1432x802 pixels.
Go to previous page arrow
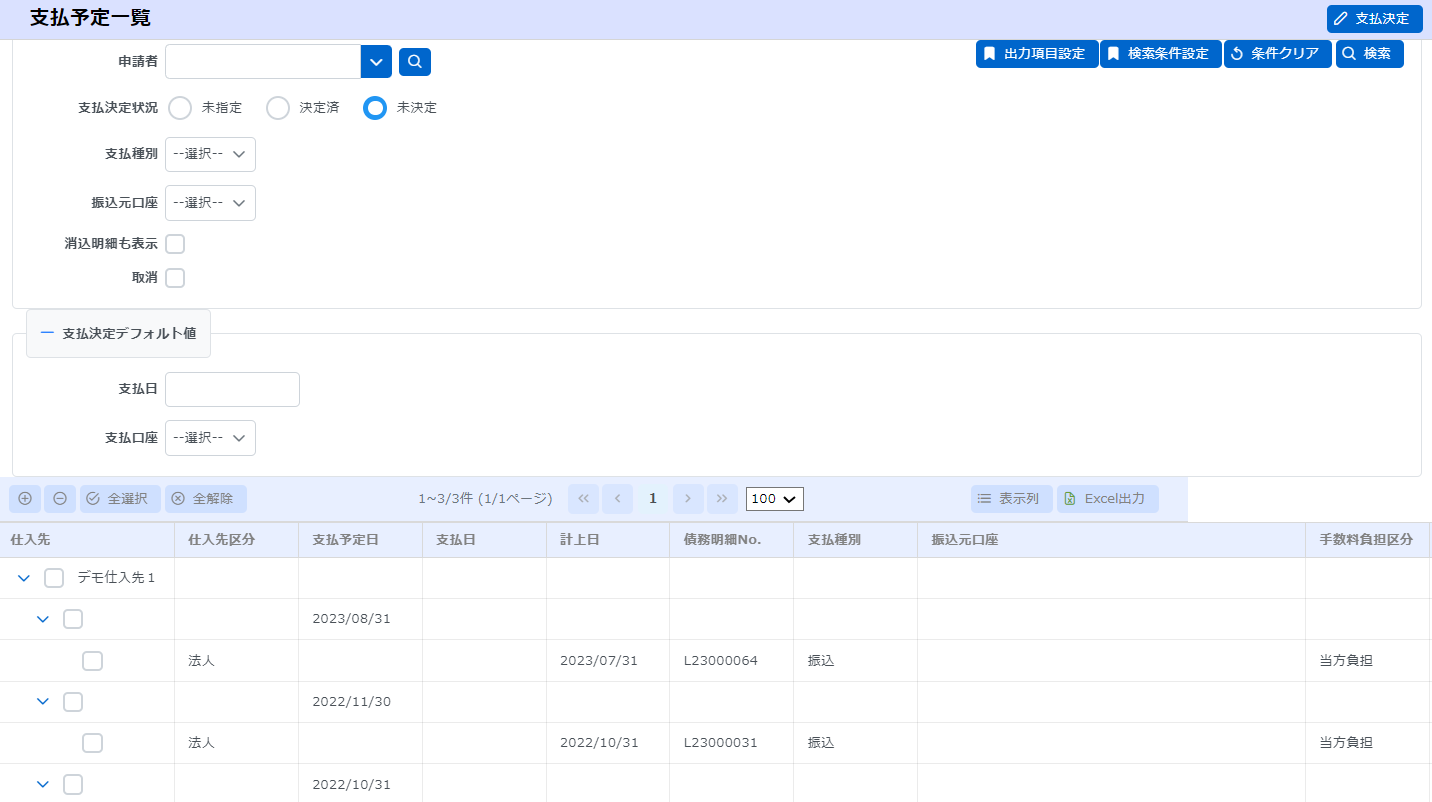[618, 499]
